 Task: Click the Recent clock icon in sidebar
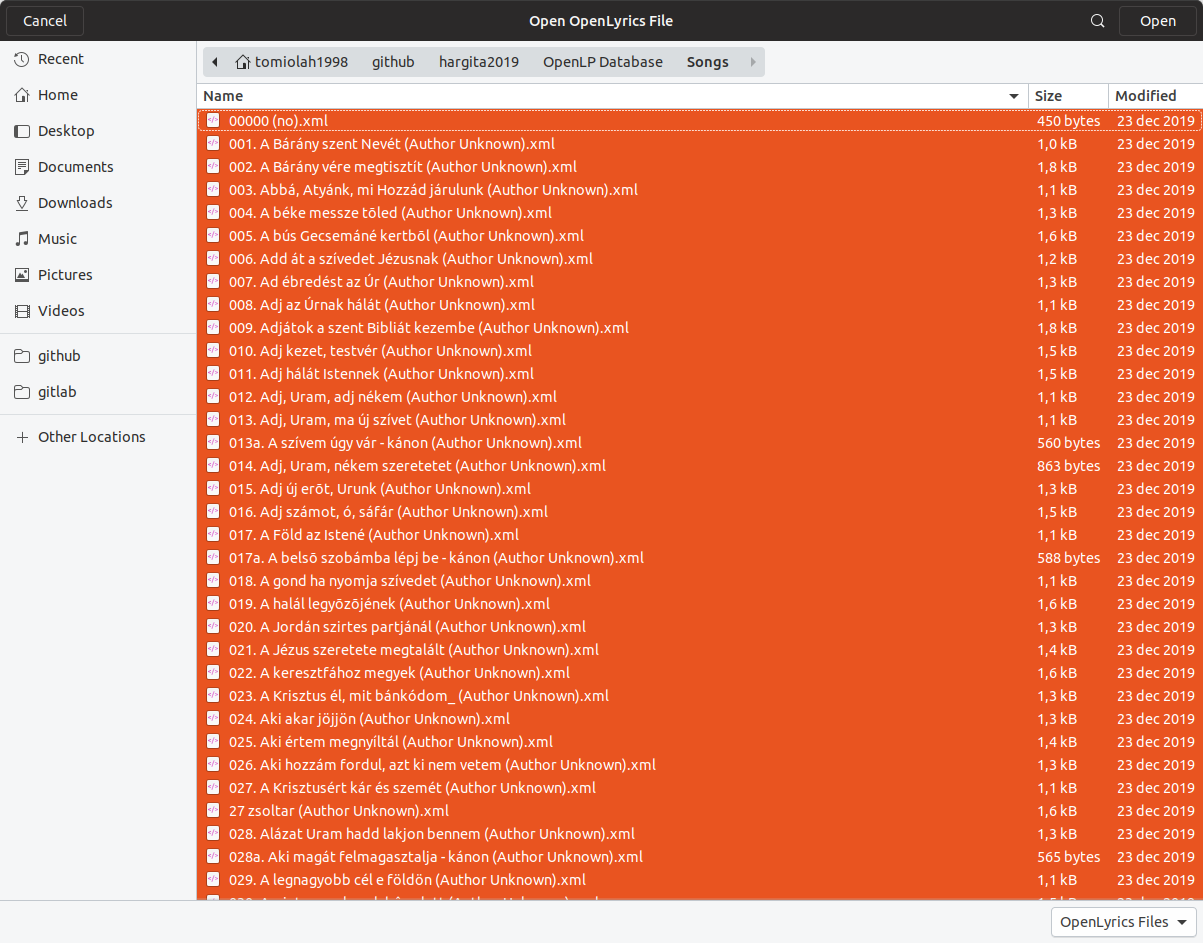[x=22, y=59]
